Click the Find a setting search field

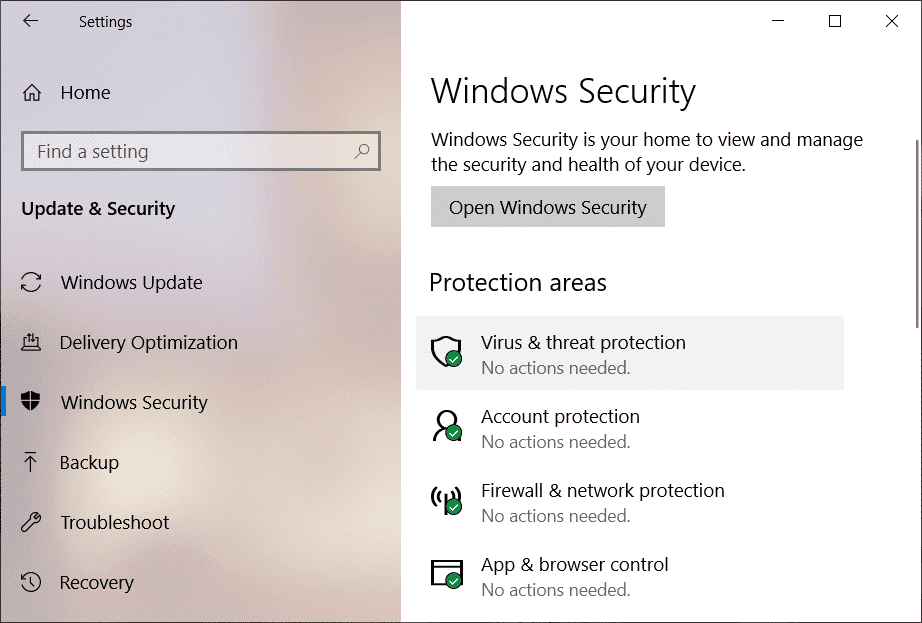click(180, 151)
